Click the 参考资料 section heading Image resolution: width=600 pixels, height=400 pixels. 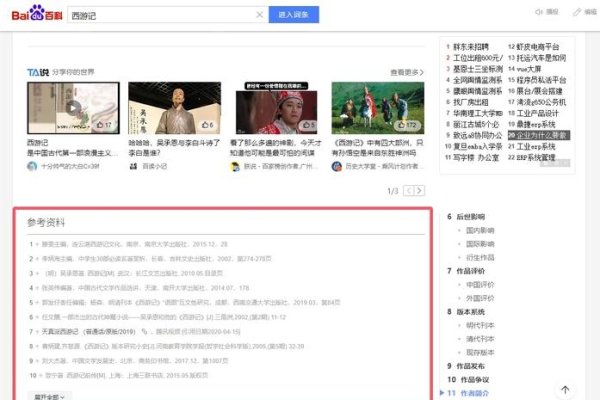click(x=46, y=222)
